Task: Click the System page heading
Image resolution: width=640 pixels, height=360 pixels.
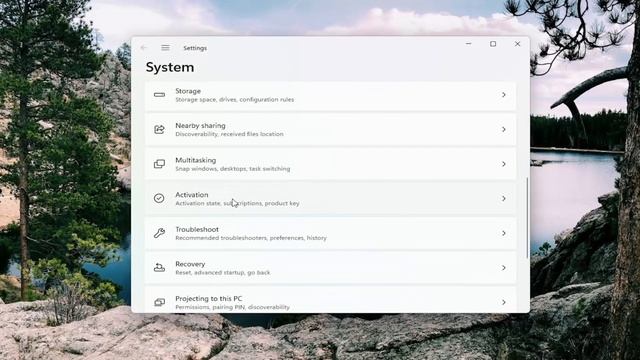Action: [170, 67]
